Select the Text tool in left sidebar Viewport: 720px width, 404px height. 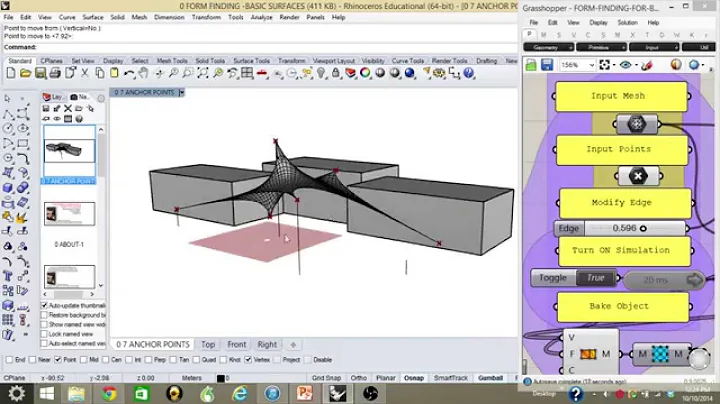click(8, 275)
